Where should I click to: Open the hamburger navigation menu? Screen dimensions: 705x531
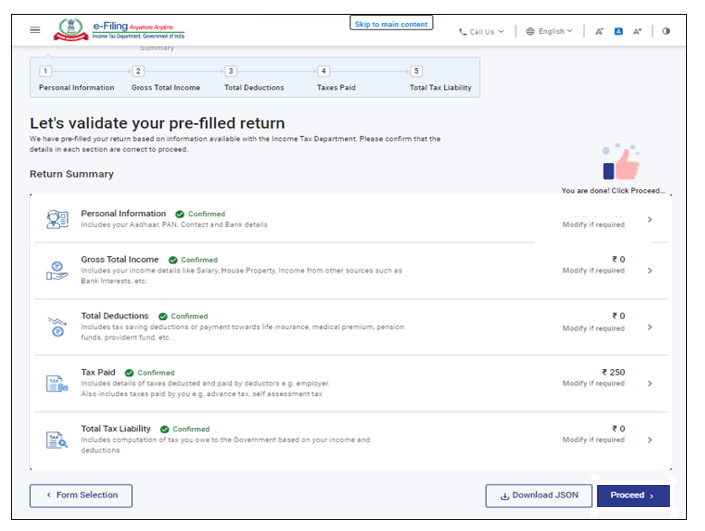(35, 30)
